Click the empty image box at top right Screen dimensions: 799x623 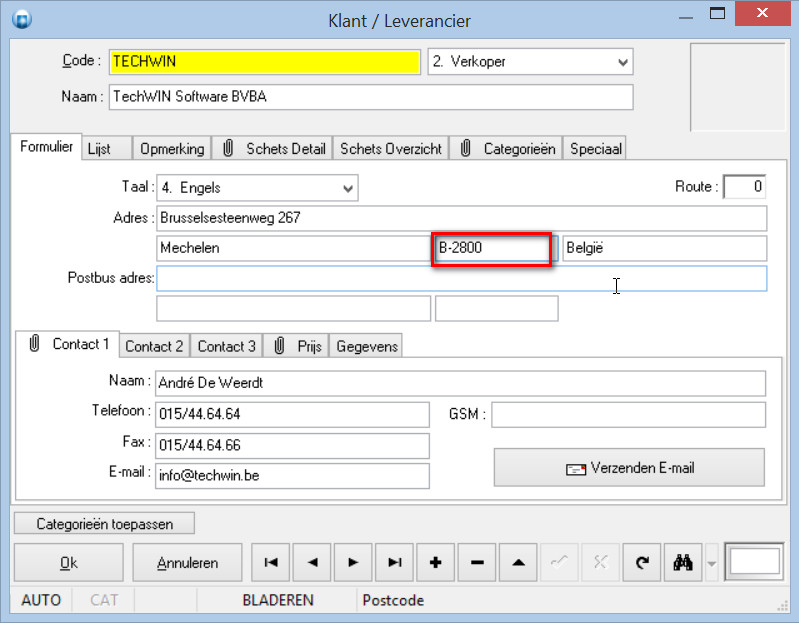[737, 87]
